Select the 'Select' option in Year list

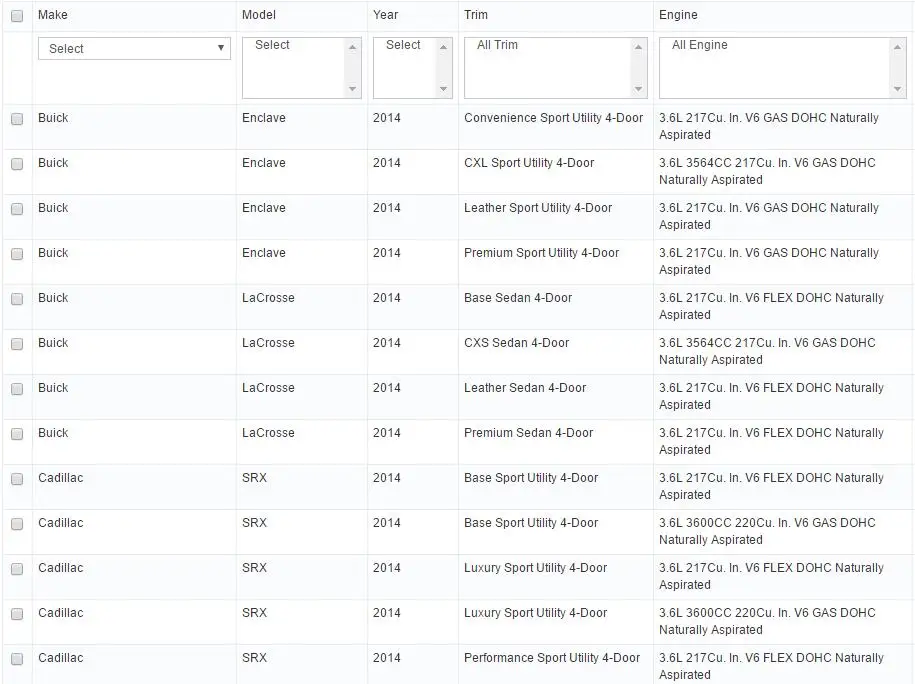[x=404, y=45]
